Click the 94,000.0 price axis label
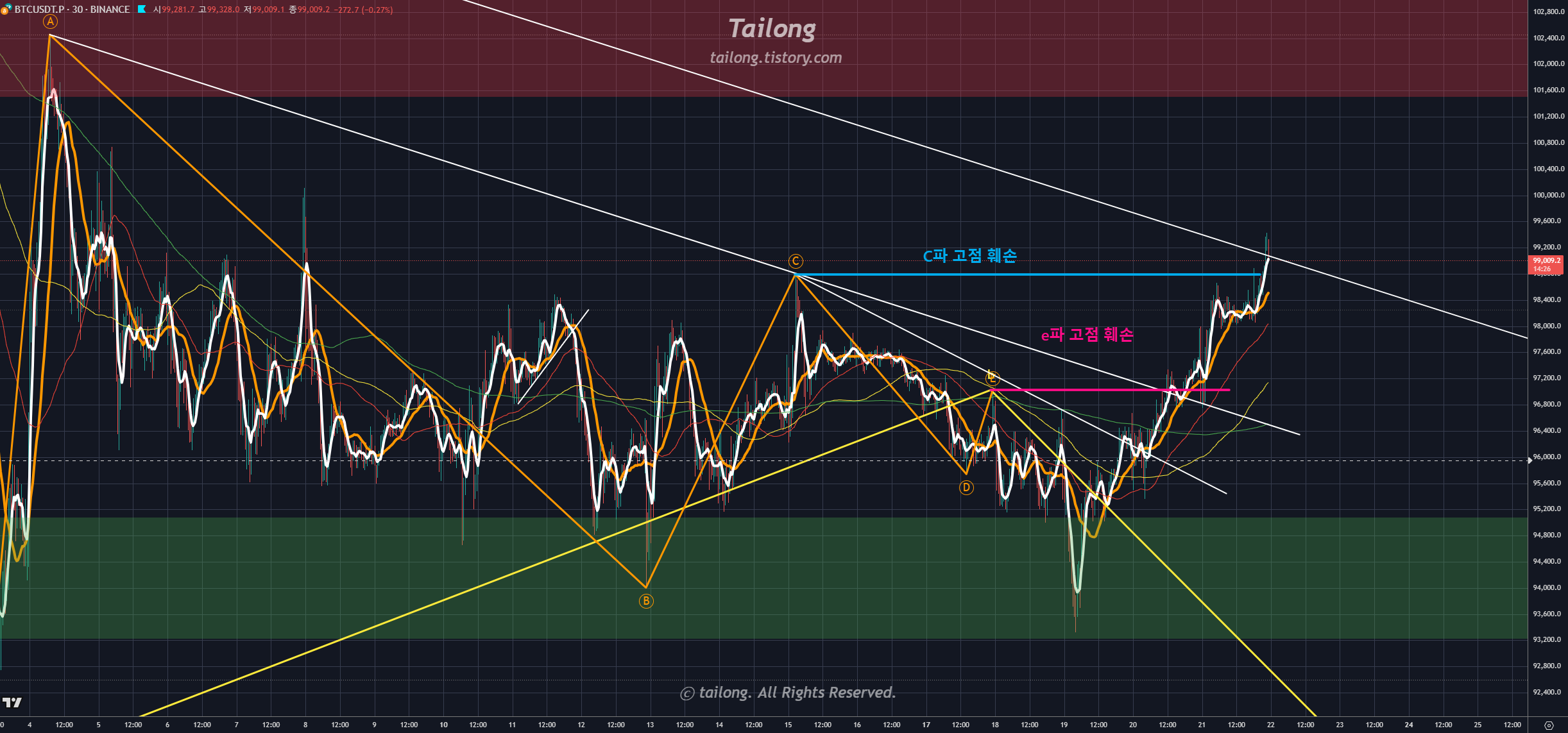1568x733 pixels. tap(1548, 587)
